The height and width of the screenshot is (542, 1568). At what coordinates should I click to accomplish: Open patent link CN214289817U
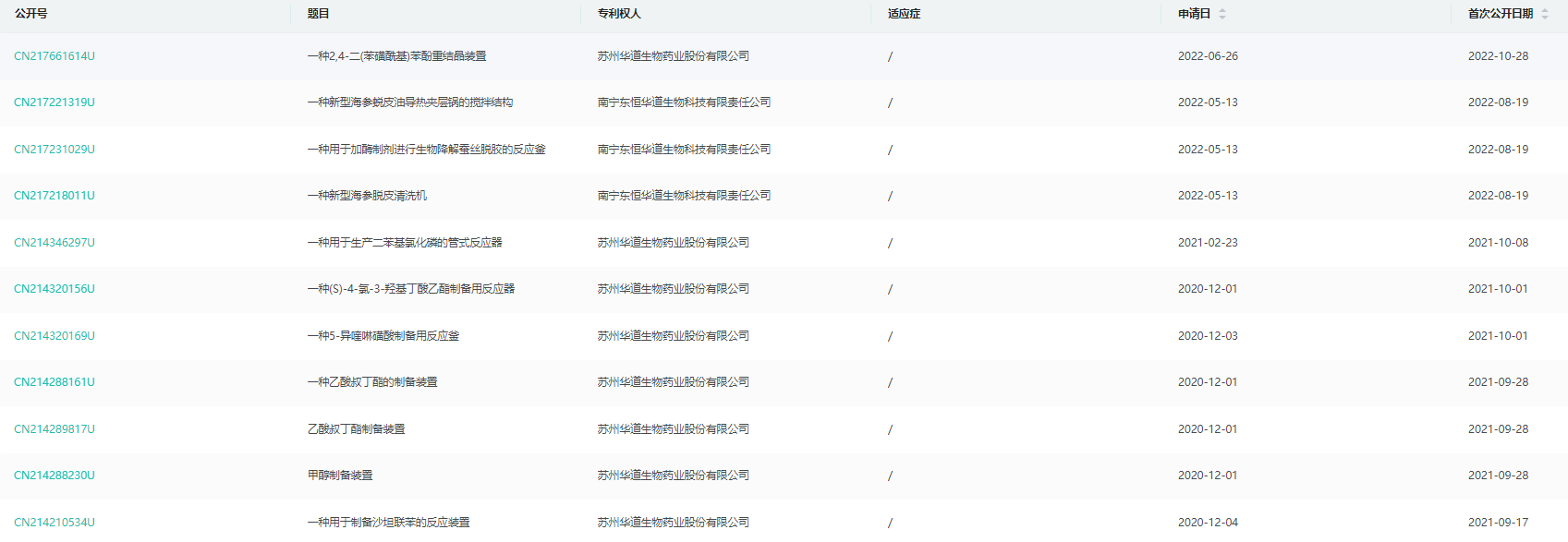(x=55, y=429)
